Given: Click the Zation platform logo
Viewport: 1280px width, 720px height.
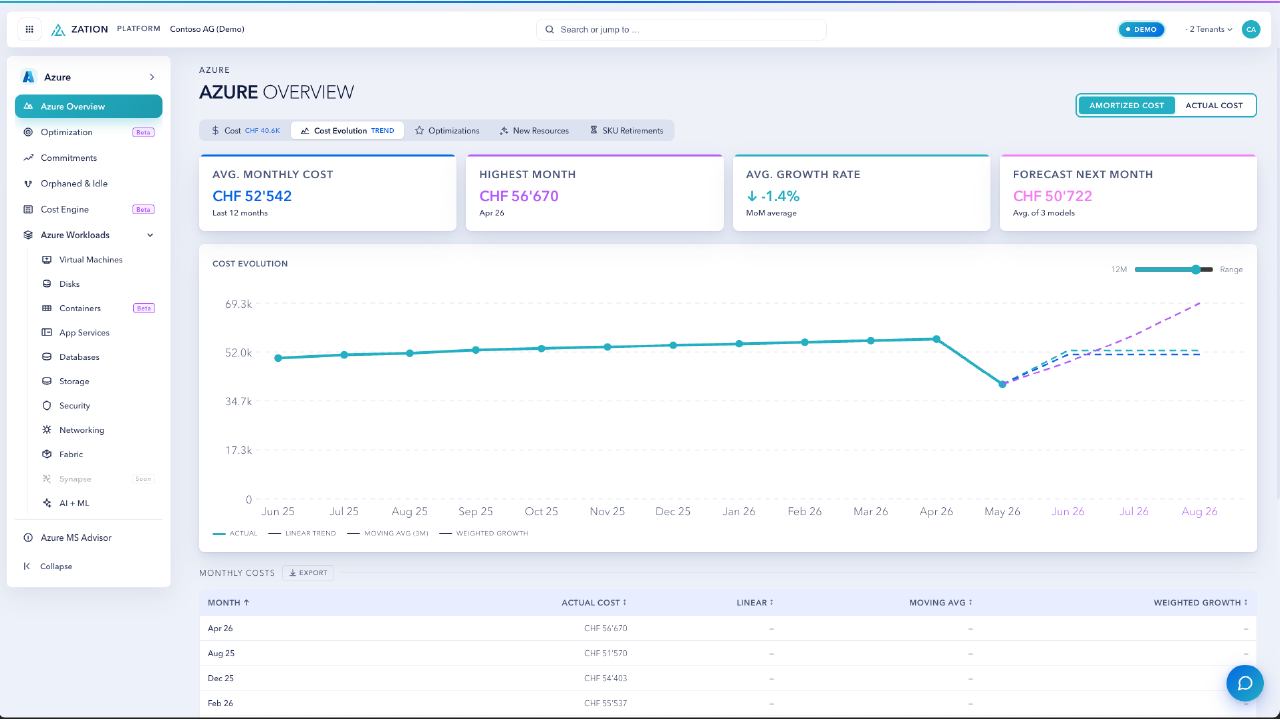Looking at the screenshot, I should click(80, 29).
